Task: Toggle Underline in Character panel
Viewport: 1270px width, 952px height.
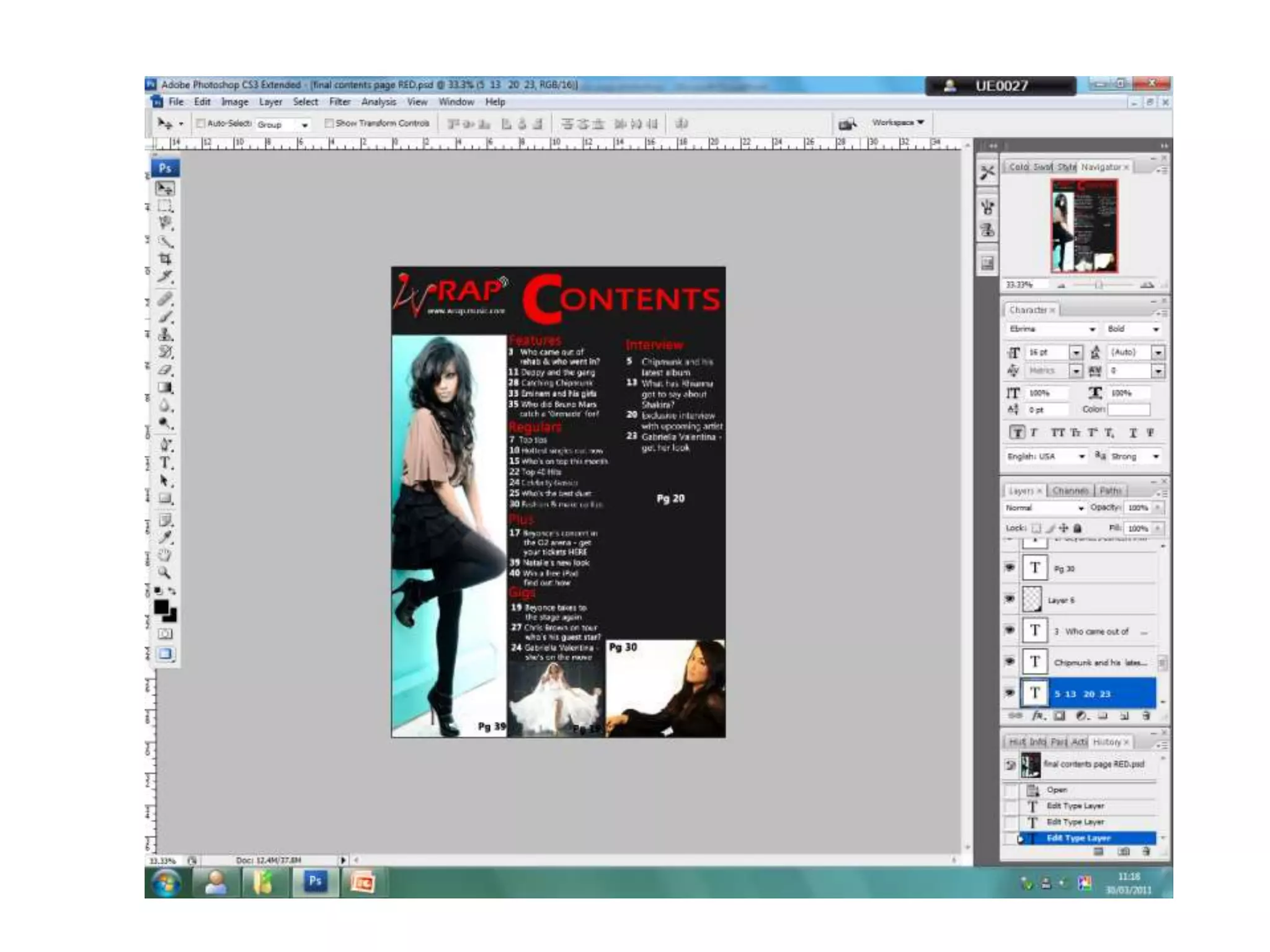Action: (1133, 433)
